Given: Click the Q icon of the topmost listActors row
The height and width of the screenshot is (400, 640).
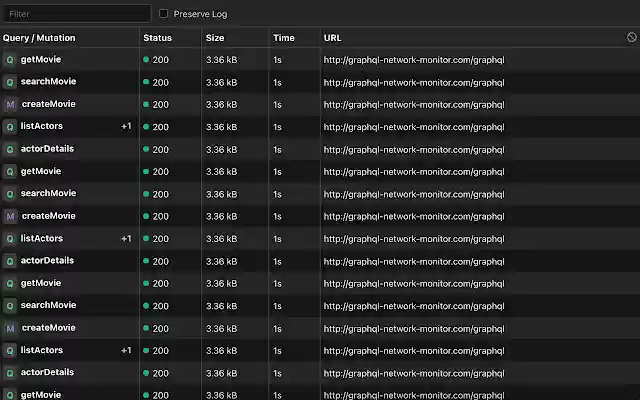Looking at the screenshot, I should coord(10,127).
